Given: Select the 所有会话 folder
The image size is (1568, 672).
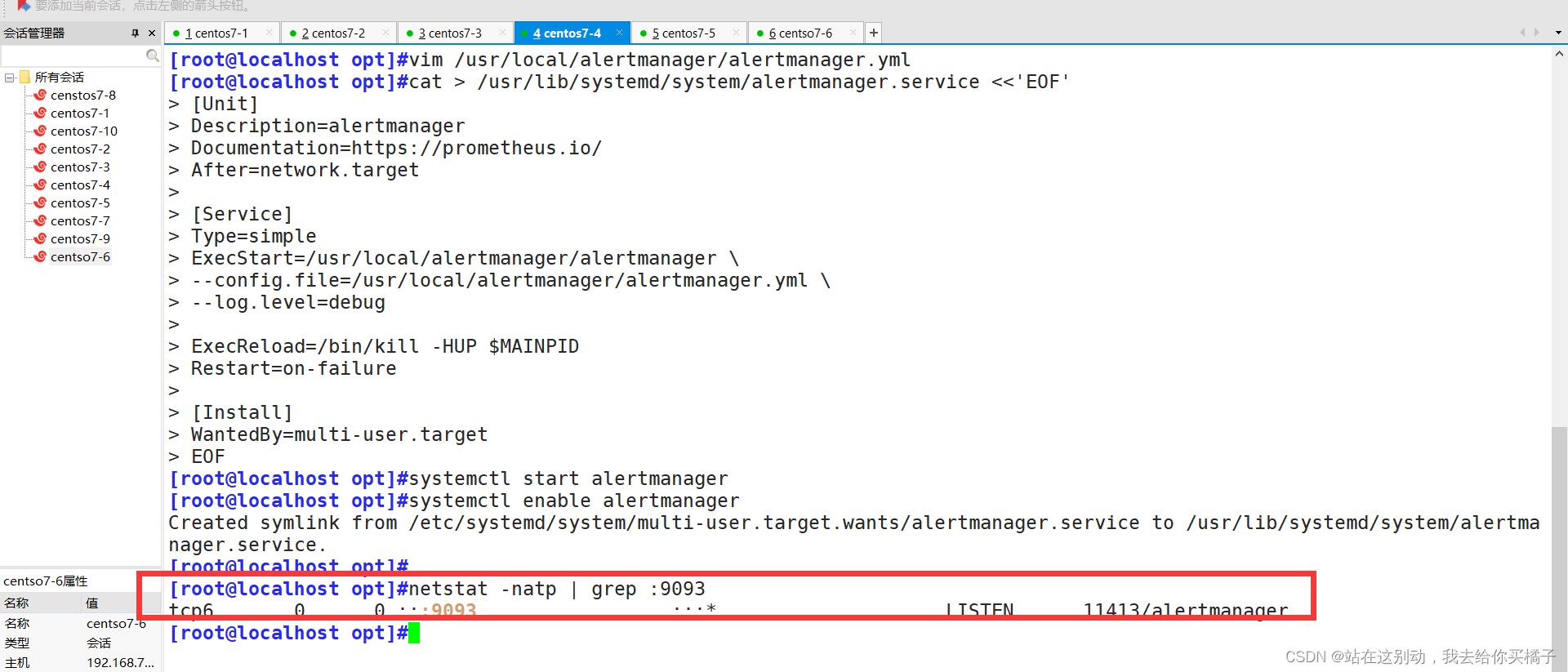Looking at the screenshot, I should click(59, 77).
